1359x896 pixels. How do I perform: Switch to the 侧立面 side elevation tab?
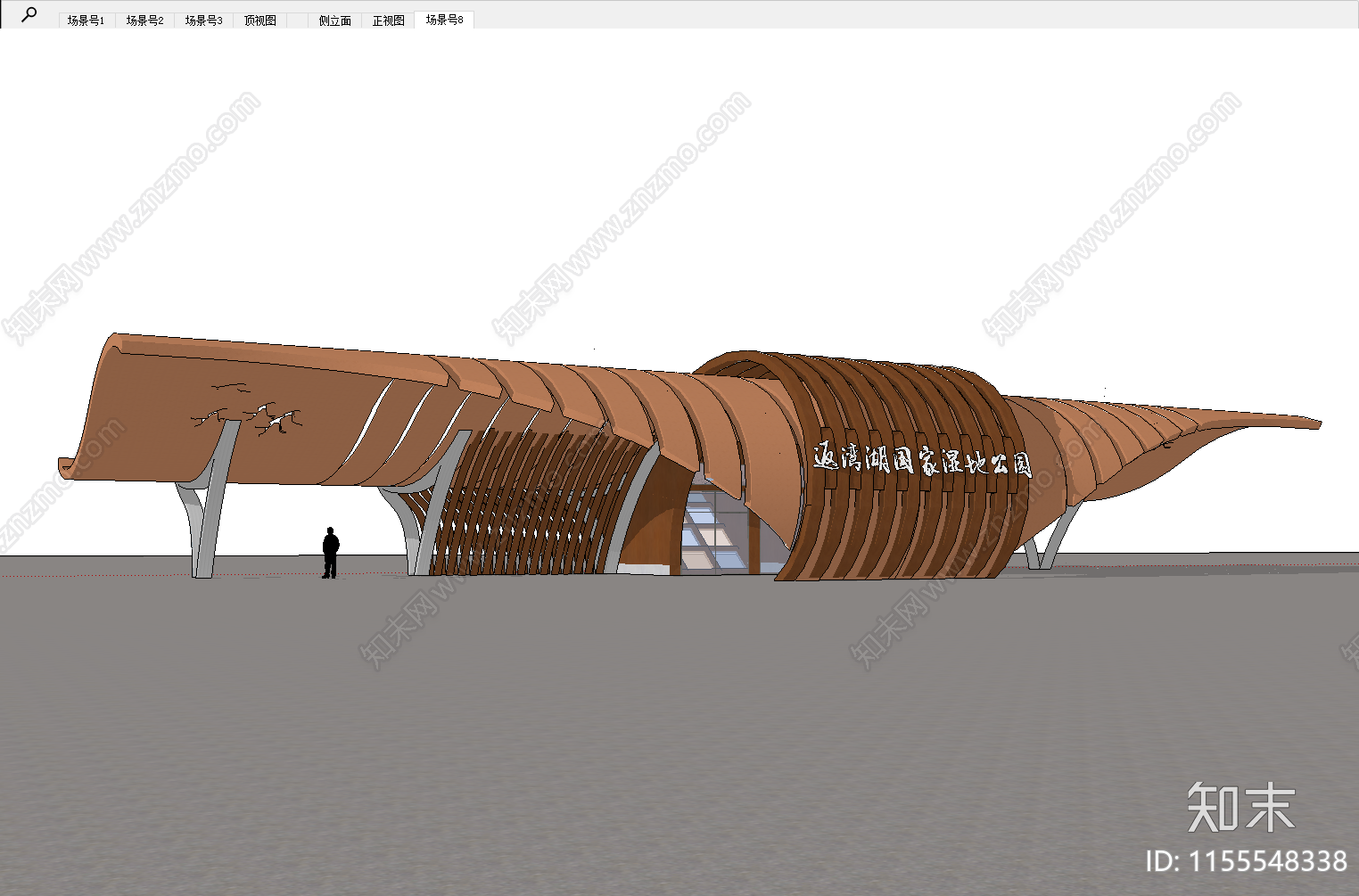[335, 21]
